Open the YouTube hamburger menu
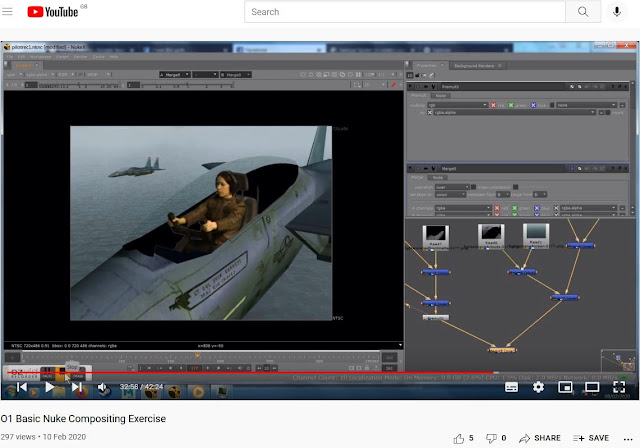The height and width of the screenshot is (448, 640). coord(7,11)
